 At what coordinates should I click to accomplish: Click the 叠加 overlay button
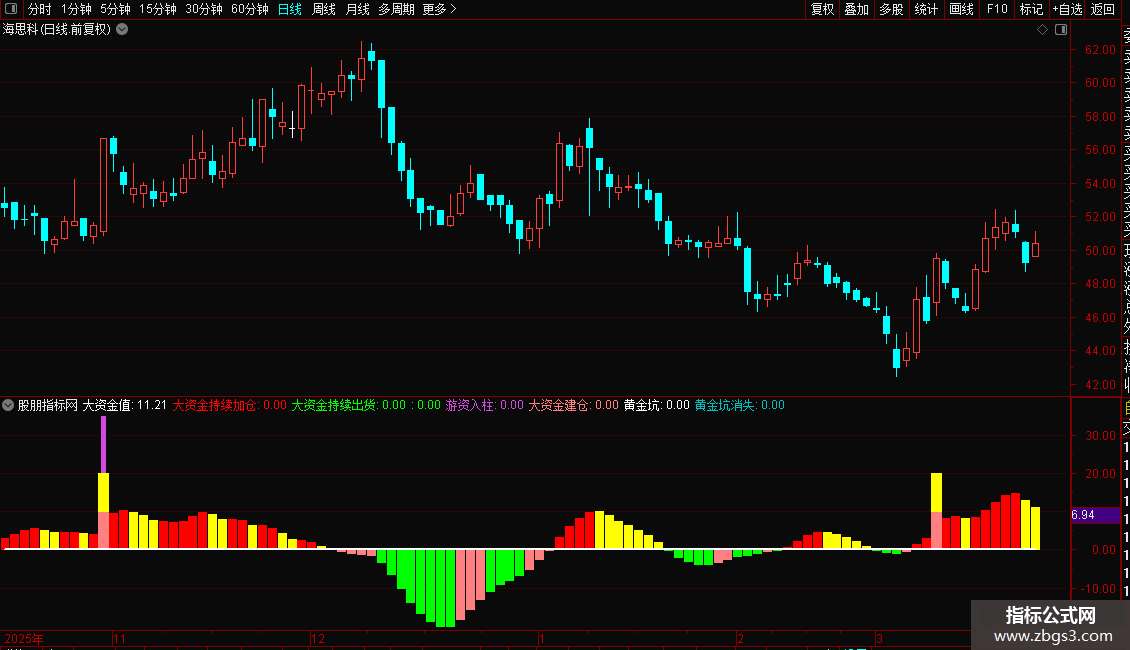coord(857,9)
